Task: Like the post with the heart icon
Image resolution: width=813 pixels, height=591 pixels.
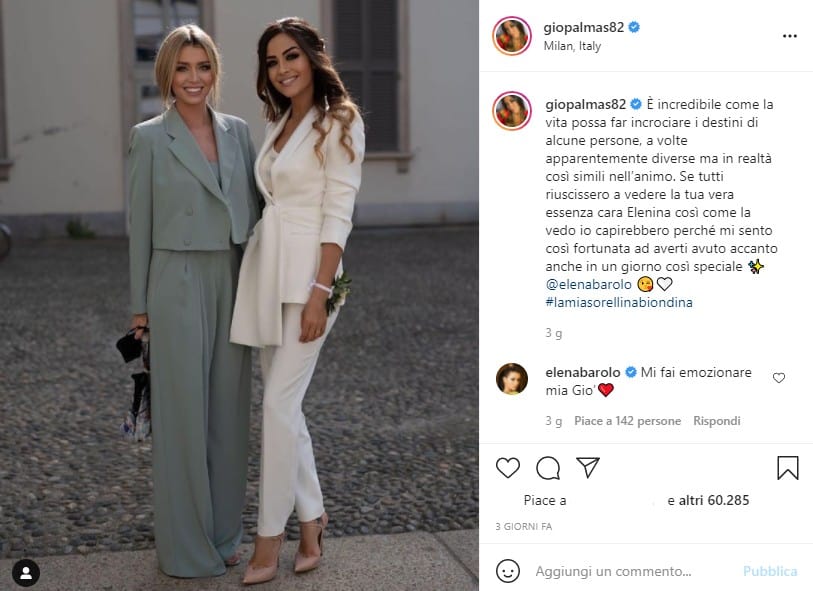Action: 508,468
